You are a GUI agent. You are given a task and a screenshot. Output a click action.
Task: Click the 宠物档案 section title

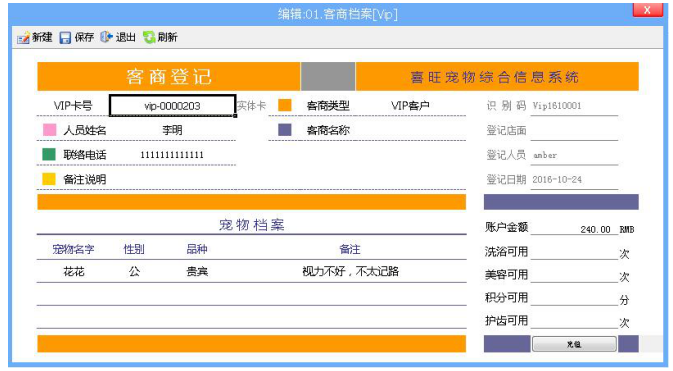click(252, 225)
